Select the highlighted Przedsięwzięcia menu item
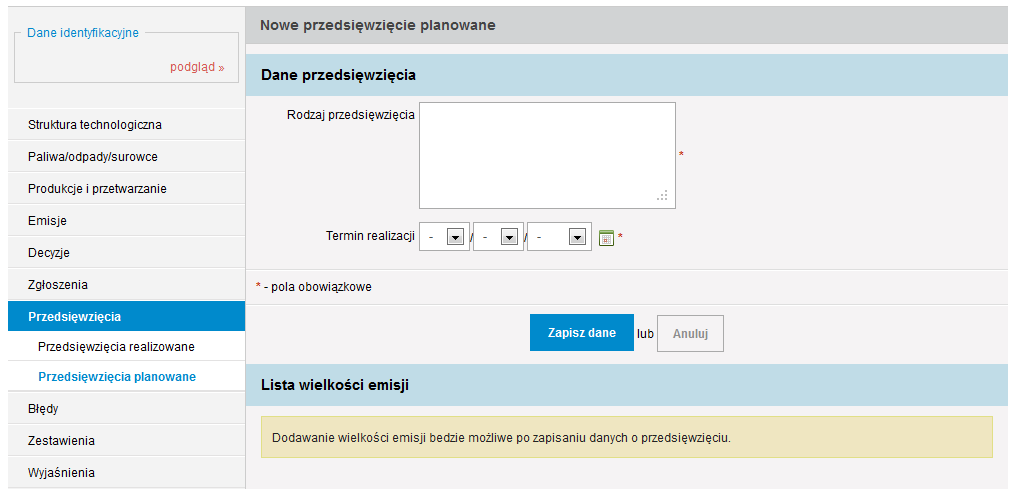 point(127,316)
